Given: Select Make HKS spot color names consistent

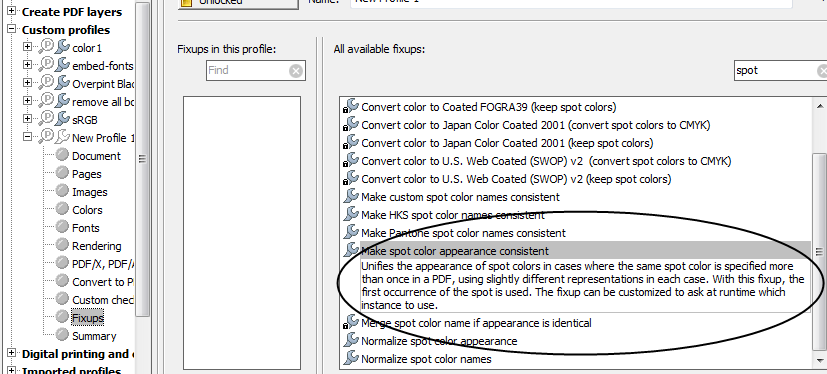Looking at the screenshot, I should (453, 215).
